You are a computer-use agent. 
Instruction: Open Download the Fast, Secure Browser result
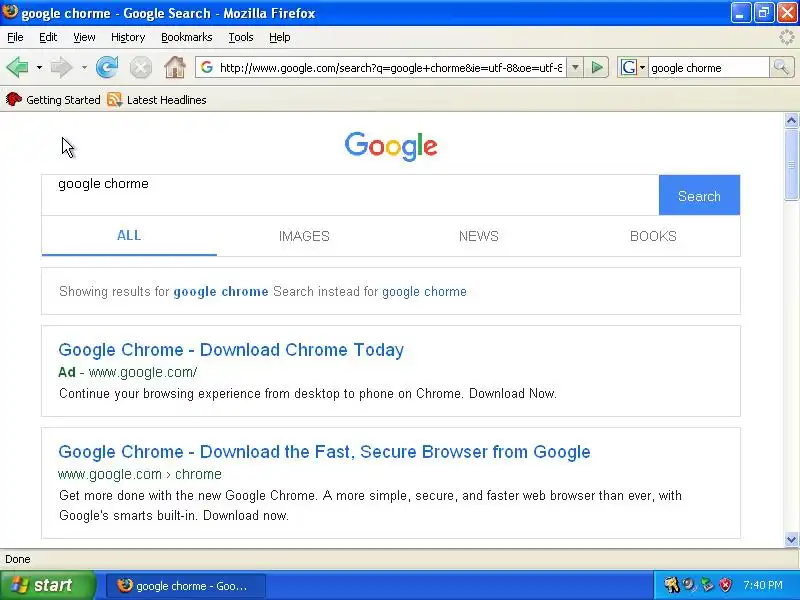coord(324,452)
